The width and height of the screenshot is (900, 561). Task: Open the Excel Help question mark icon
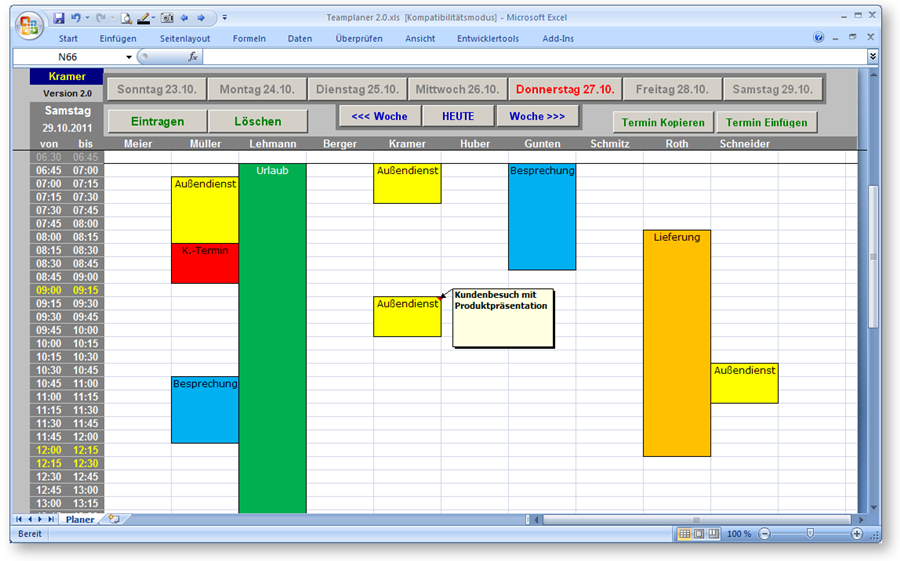(818, 37)
